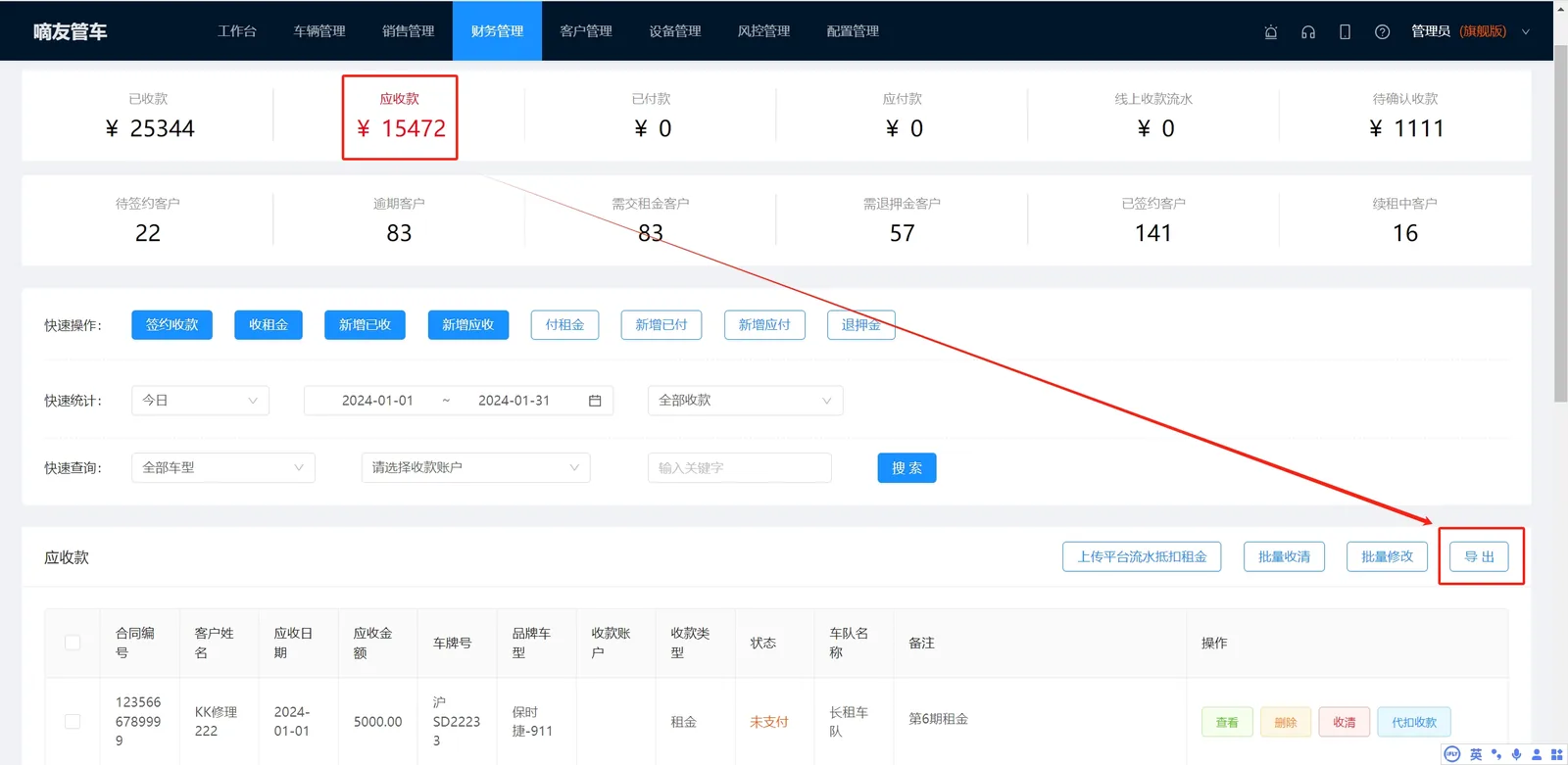Viewport: 1568px width, 765px height.
Task: Click the 搜索 search button
Action: 906,468
